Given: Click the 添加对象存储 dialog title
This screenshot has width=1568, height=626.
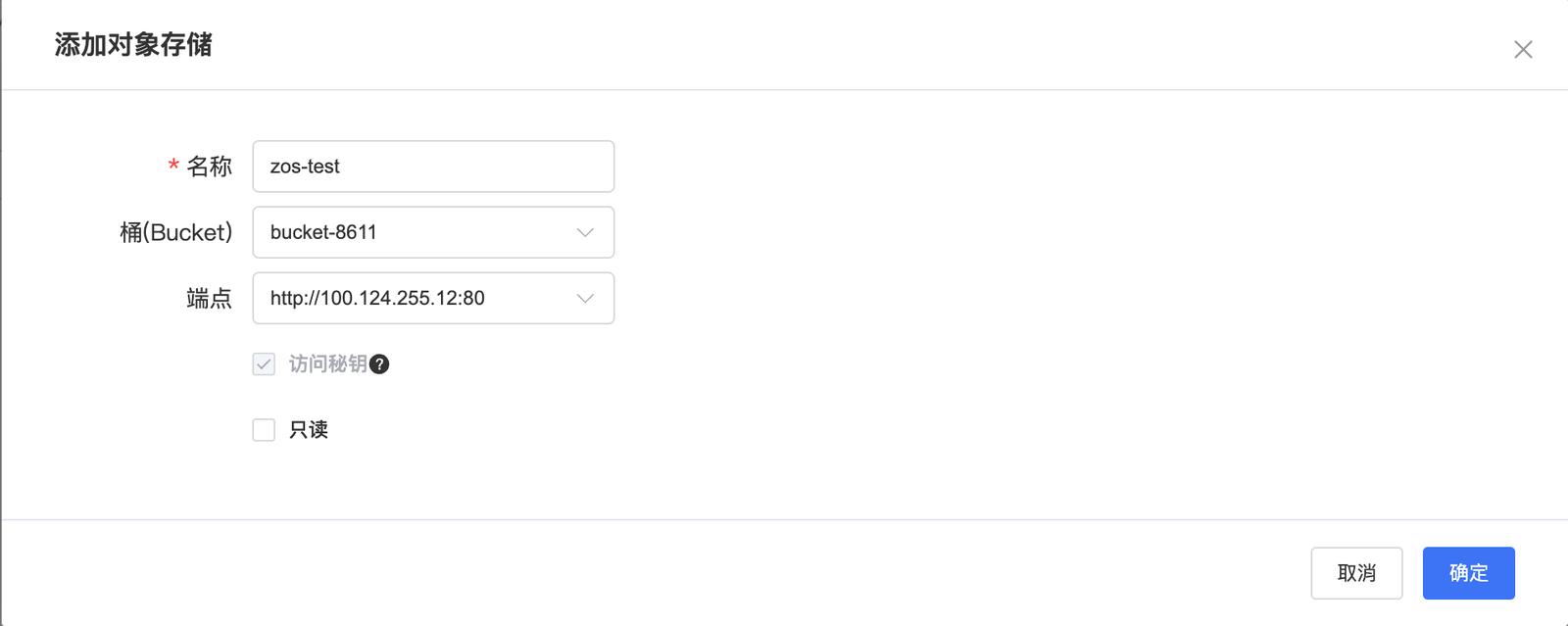Looking at the screenshot, I should click(133, 45).
